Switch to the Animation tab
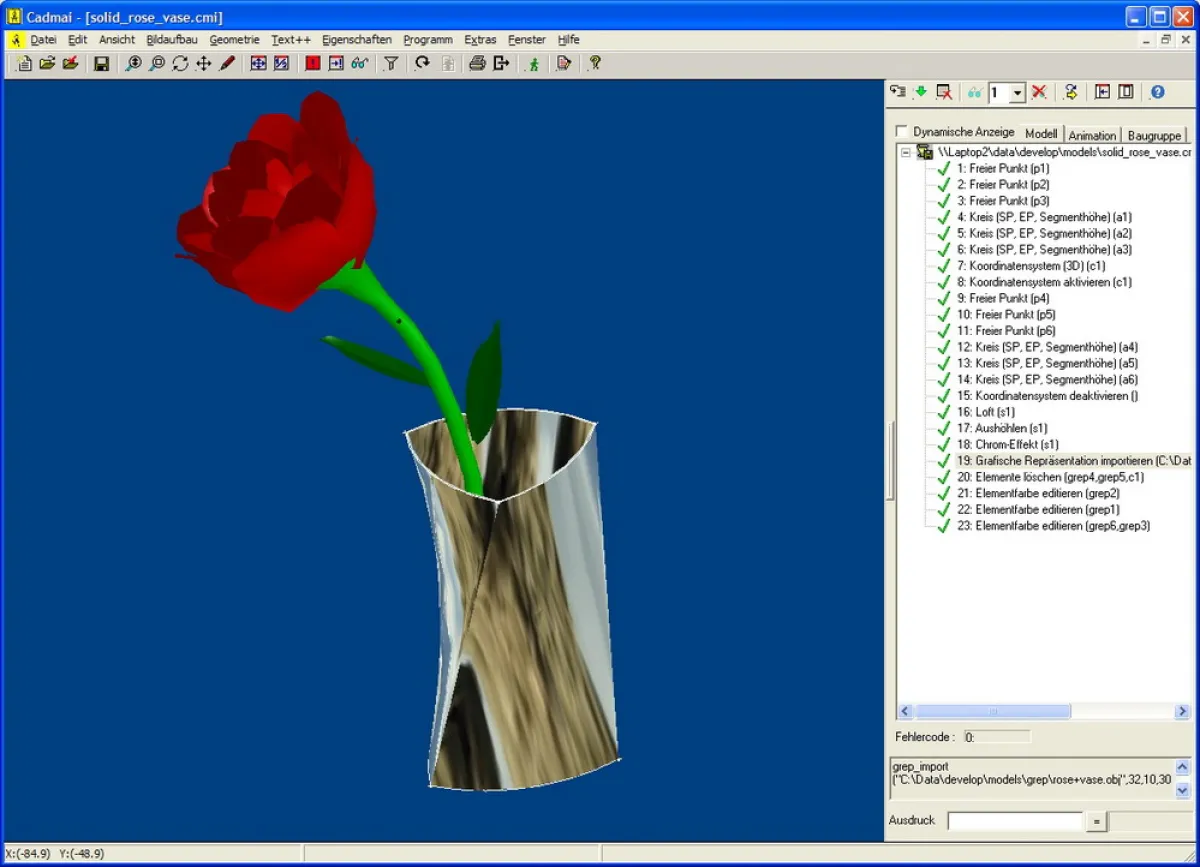The width and height of the screenshot is (1200, 867). point(1092,135)
